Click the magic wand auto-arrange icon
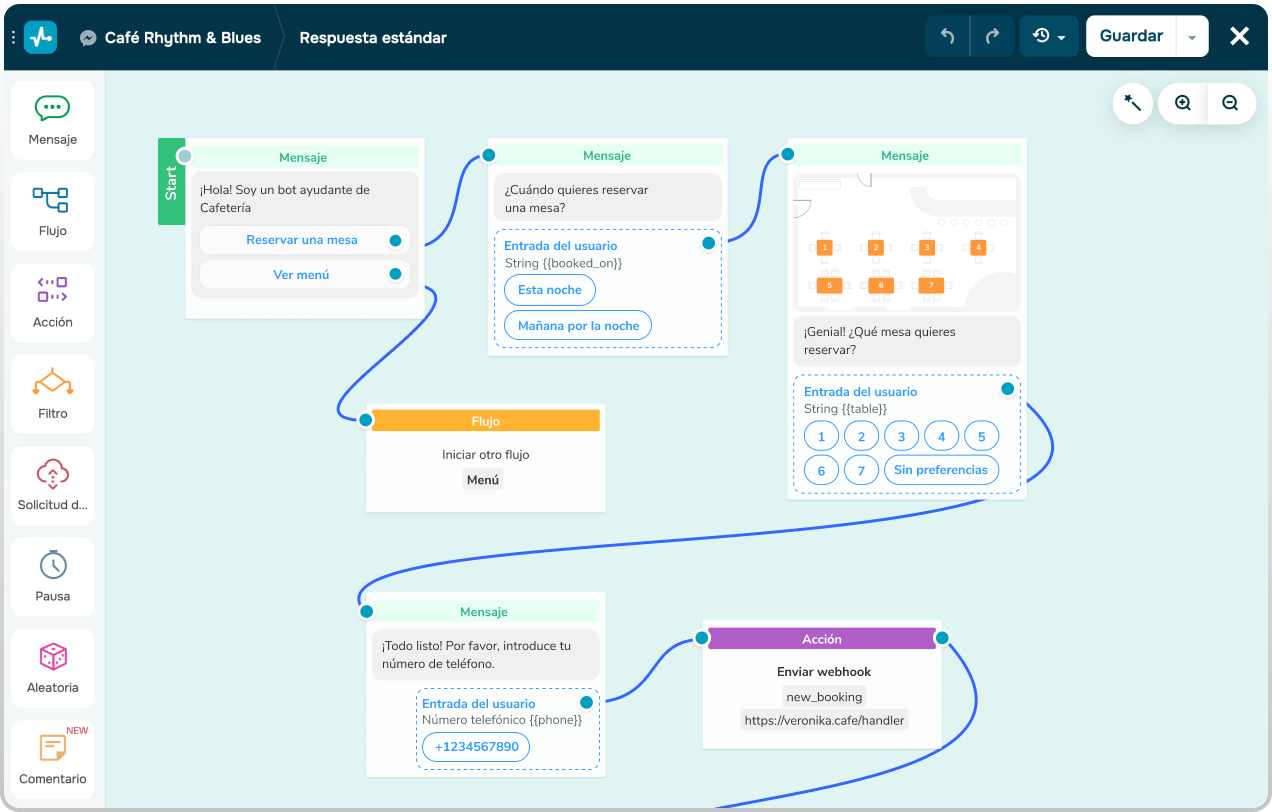Viewport: 1272px width, 812px height. (1133, 103)
